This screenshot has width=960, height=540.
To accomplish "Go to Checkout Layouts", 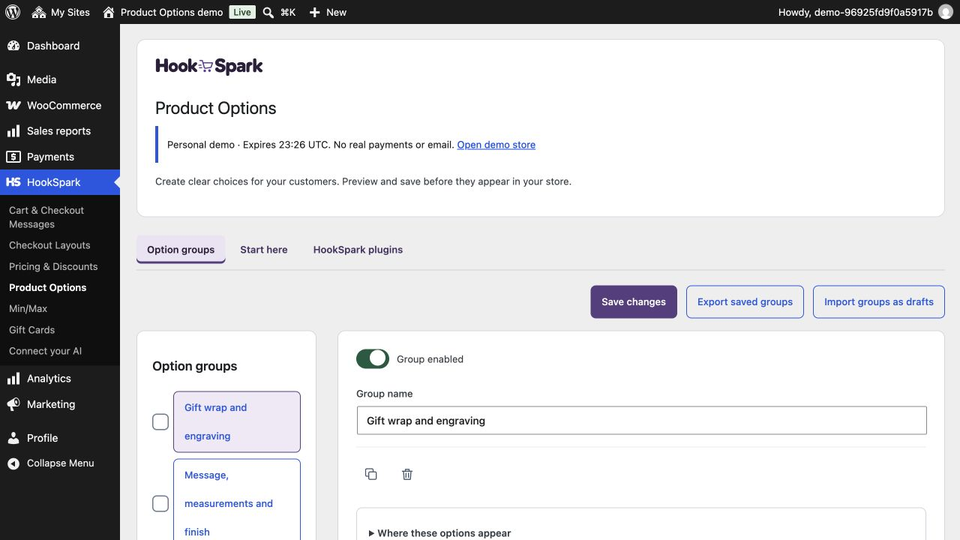I will pos(50,246).
